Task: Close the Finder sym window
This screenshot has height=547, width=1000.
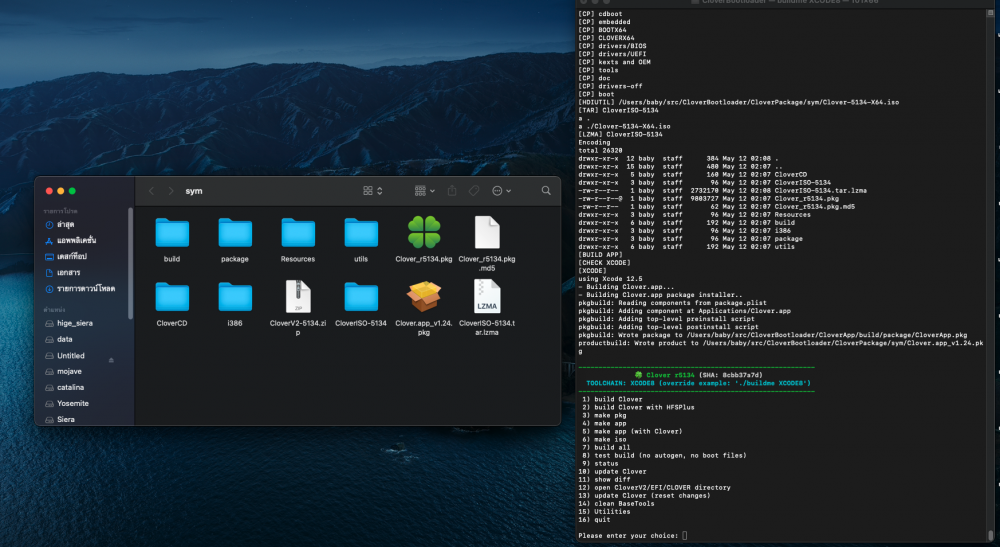Action: click(x=49, y=191)
